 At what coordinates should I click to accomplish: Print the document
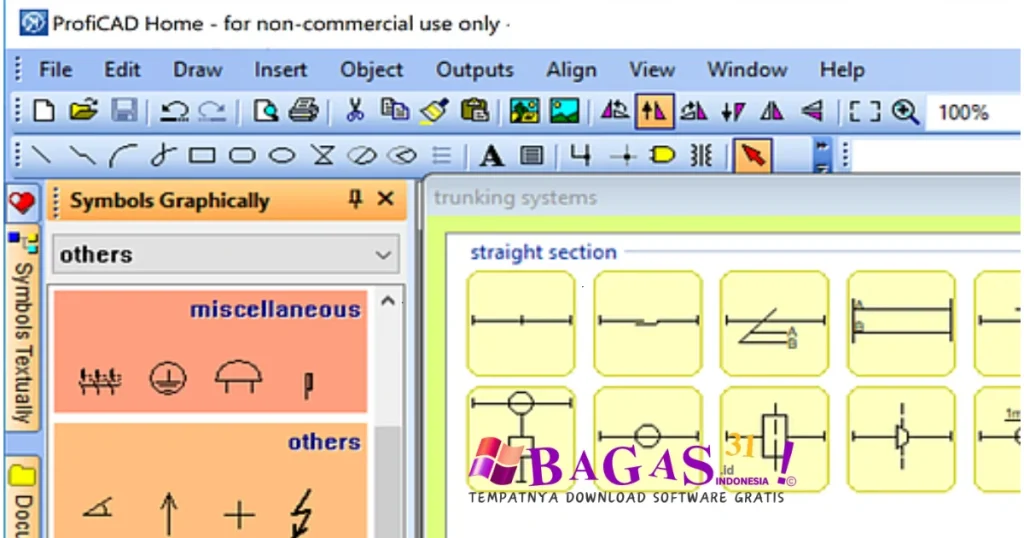pos(304,111)
